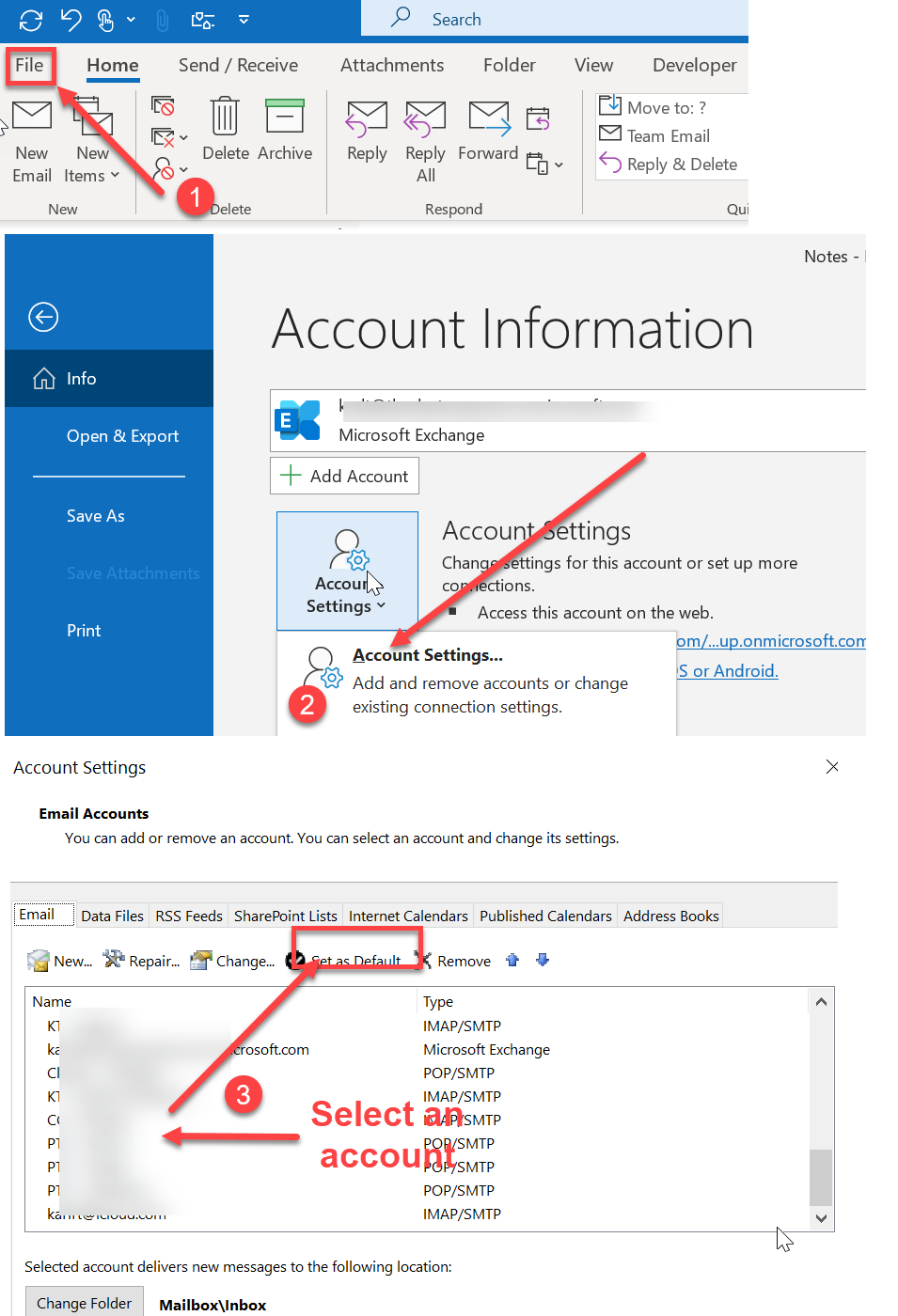898x1316 pixels.
Task: Click the Send/Receive All Folders sync icon
Action: pyautogui.click(x=31, y=19)
